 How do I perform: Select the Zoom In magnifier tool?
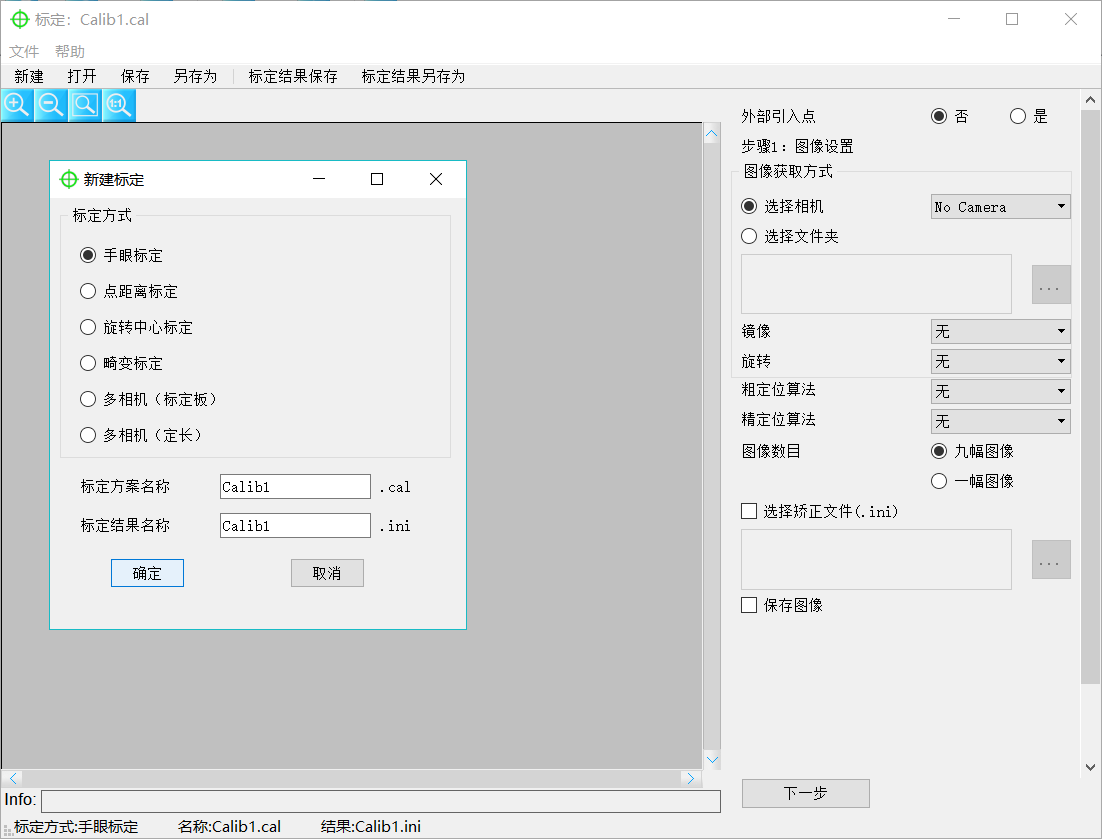tap(16, 104)
